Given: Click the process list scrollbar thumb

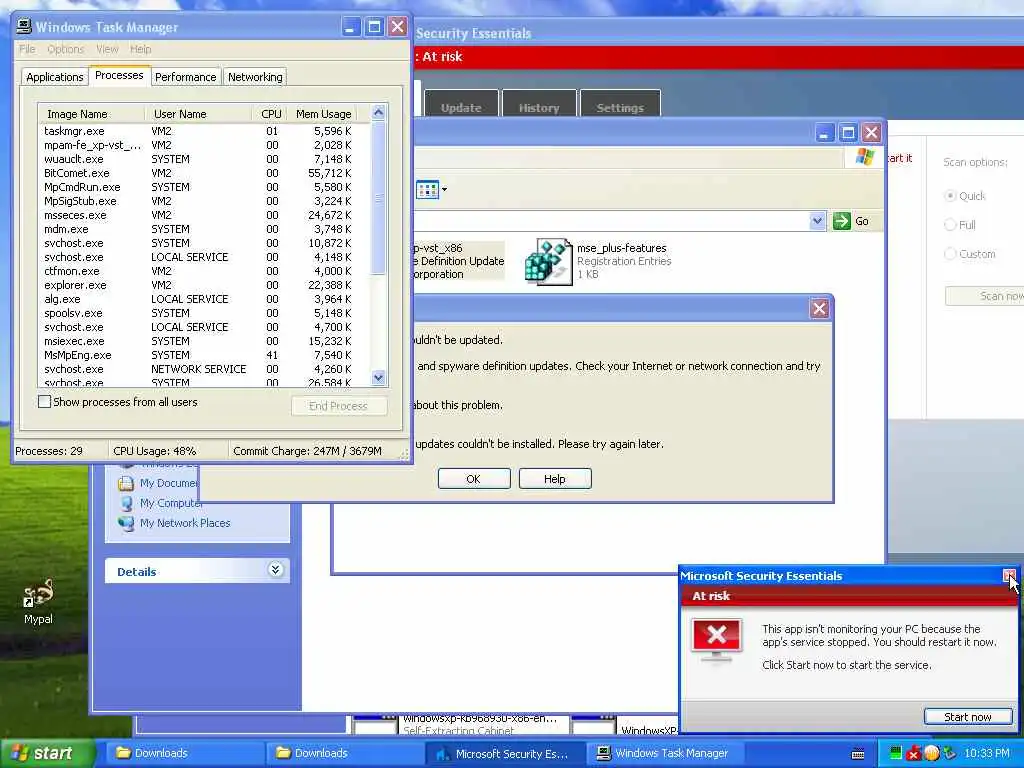Looking at the screenshot, I should 378,197.
